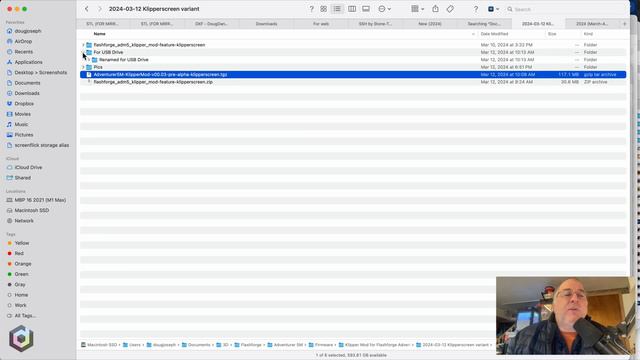Sort by the Date Modified column header

[x=494, y=34]
